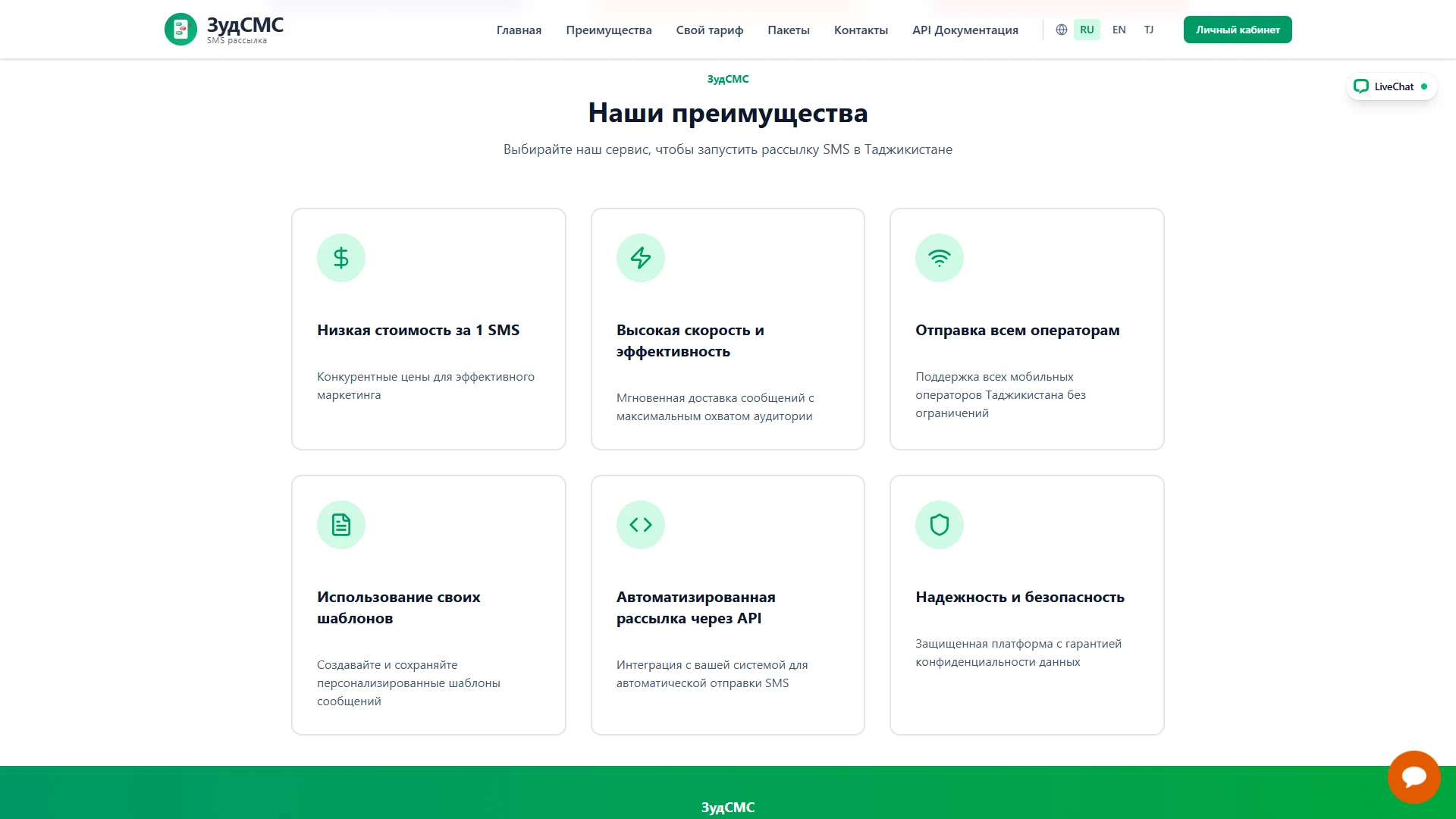Click the Надежность и безопасность heading
1456x819 pixels.
coord(1020,597)
